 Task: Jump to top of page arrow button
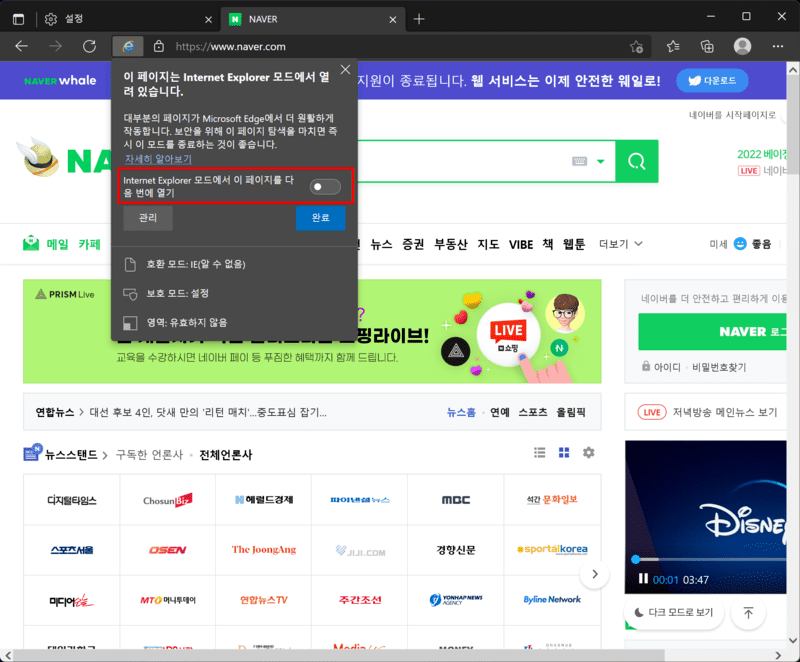coord(748,613)
